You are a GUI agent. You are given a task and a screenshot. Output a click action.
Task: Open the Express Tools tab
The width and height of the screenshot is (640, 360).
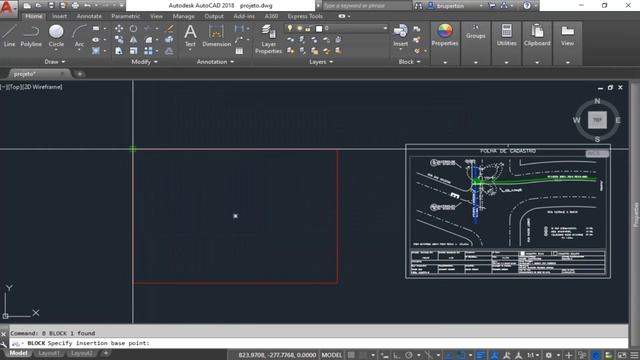(305, 16)
